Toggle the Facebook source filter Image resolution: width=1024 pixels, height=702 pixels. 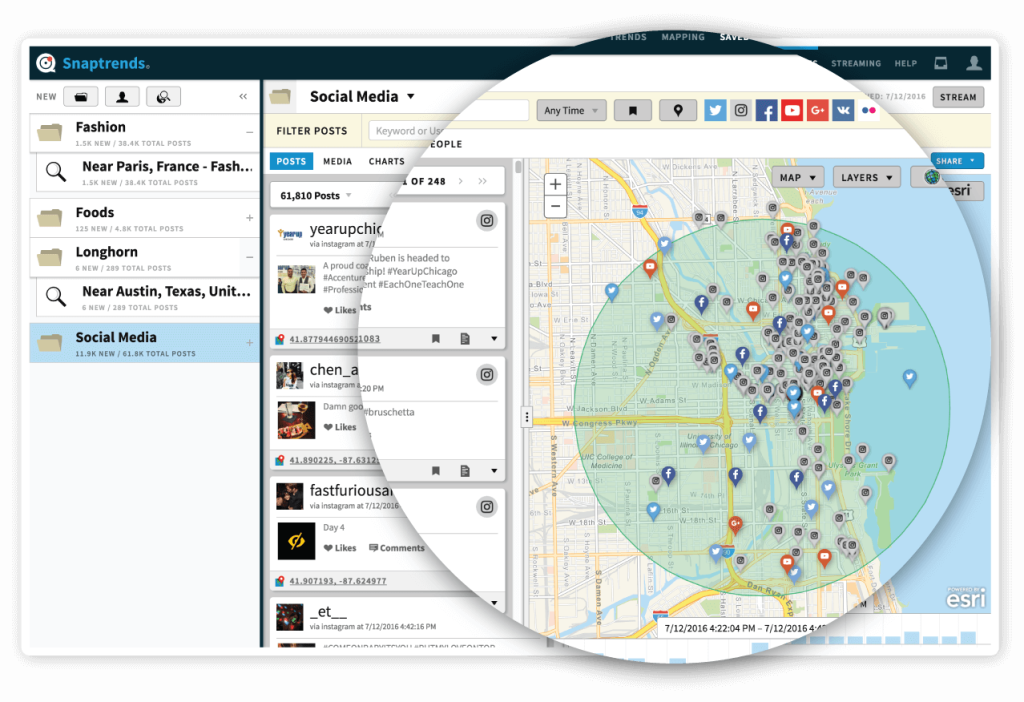767,110
